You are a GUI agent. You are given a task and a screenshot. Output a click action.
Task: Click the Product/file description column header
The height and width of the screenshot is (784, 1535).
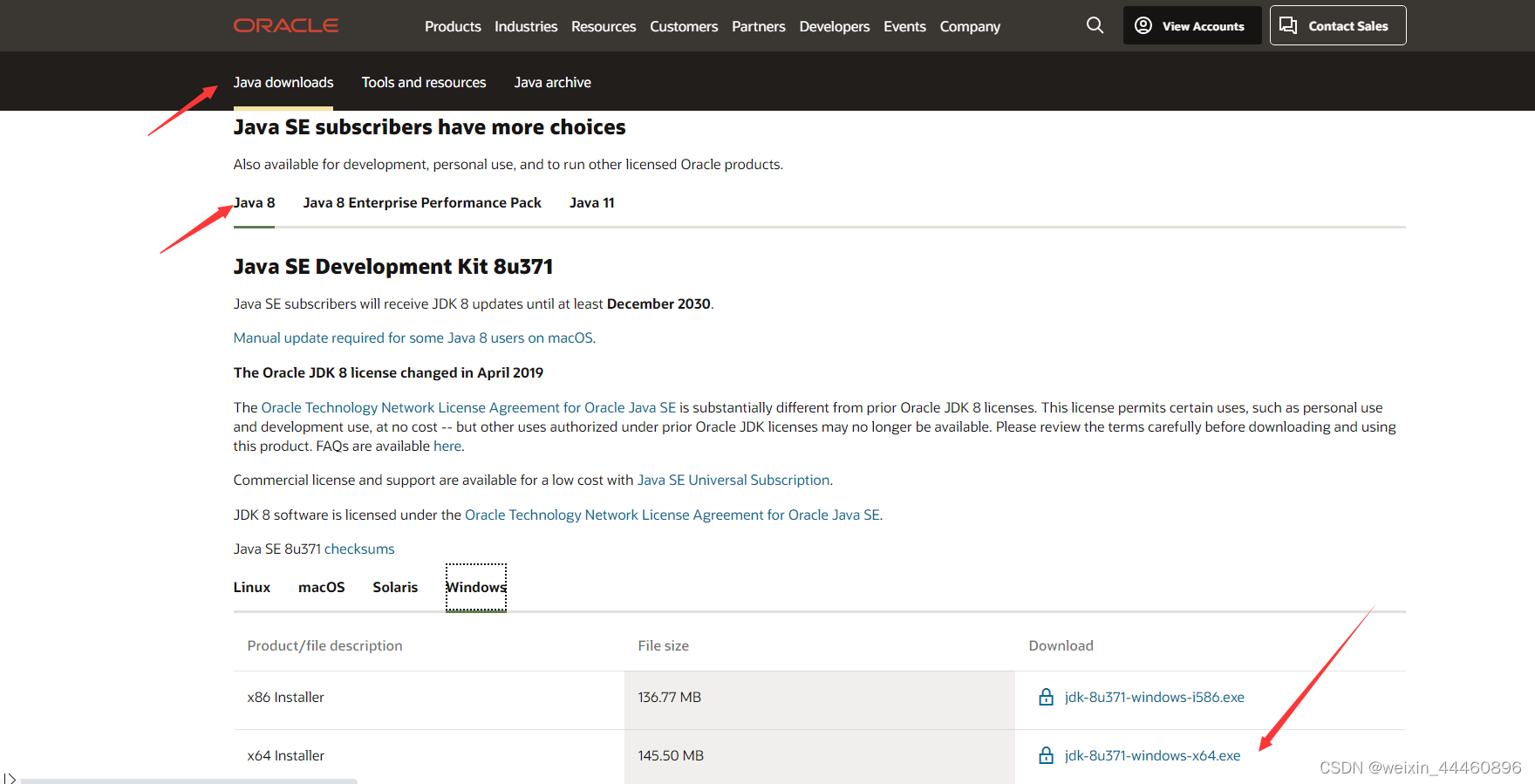324,645
